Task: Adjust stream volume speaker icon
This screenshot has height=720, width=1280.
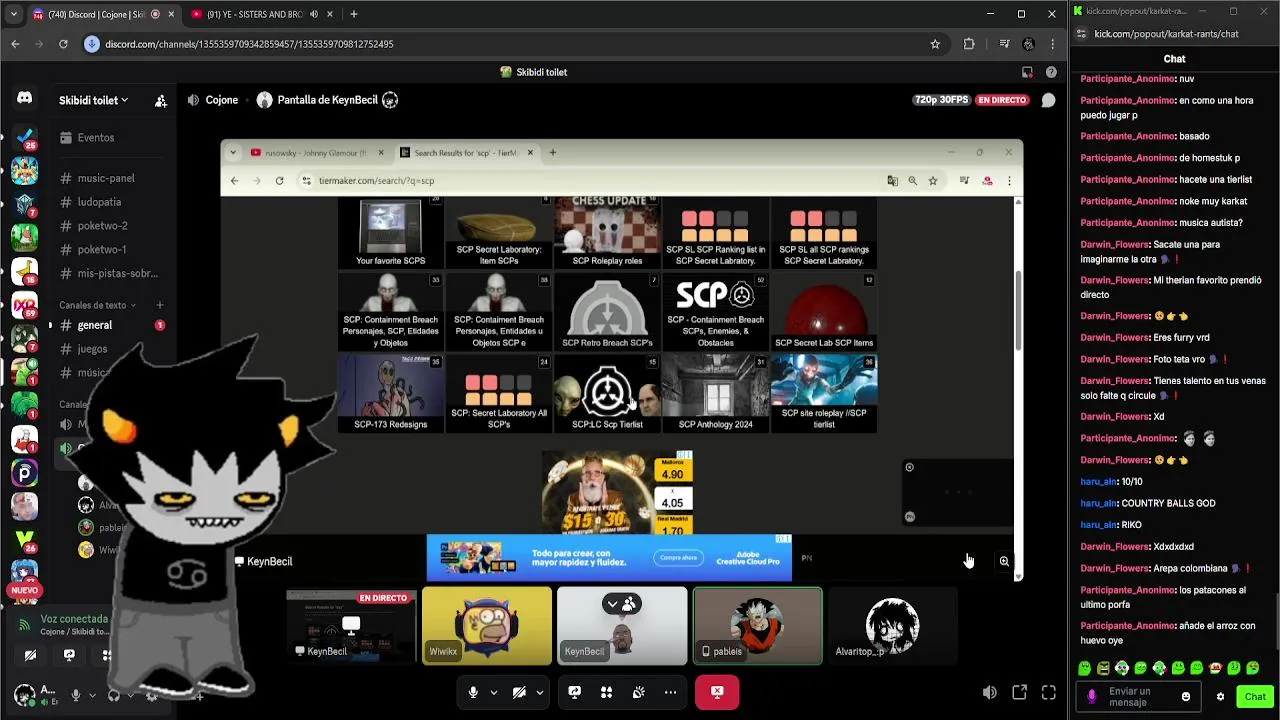Action: pyautogui.click(x=989, y=692)
